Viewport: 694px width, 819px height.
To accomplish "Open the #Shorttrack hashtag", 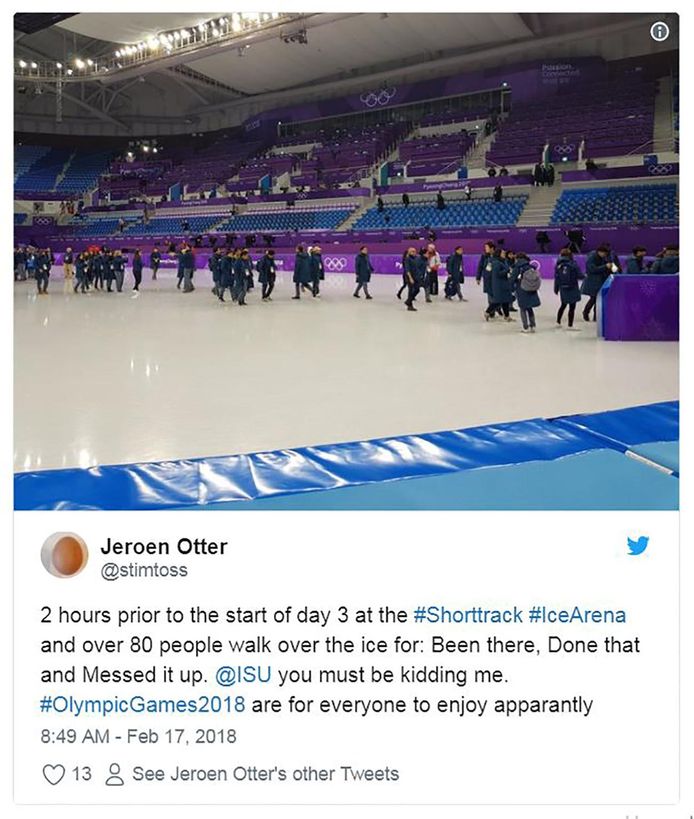I will click(468, 615).
